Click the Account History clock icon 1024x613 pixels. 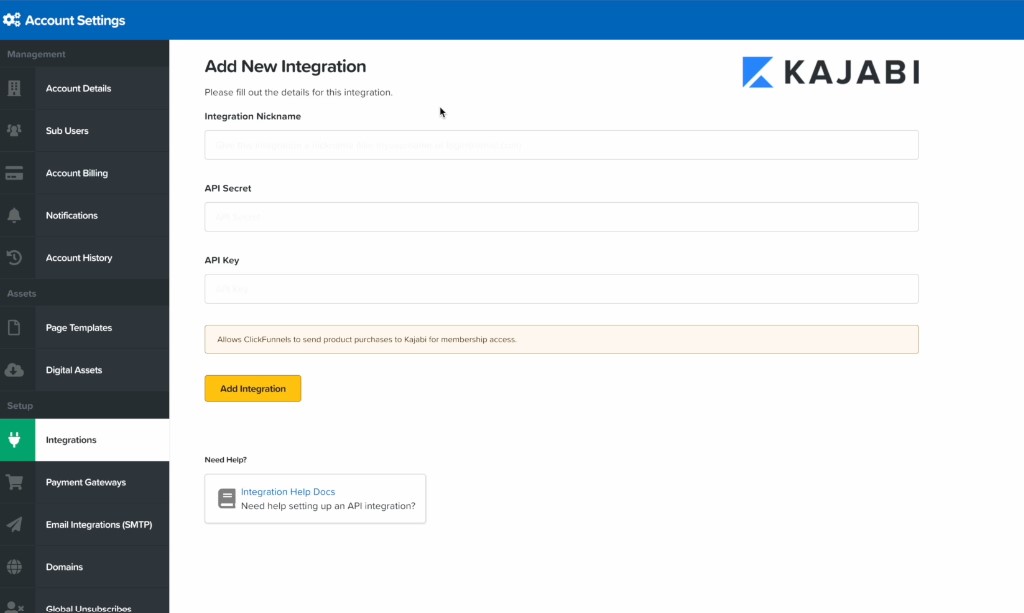14,258
